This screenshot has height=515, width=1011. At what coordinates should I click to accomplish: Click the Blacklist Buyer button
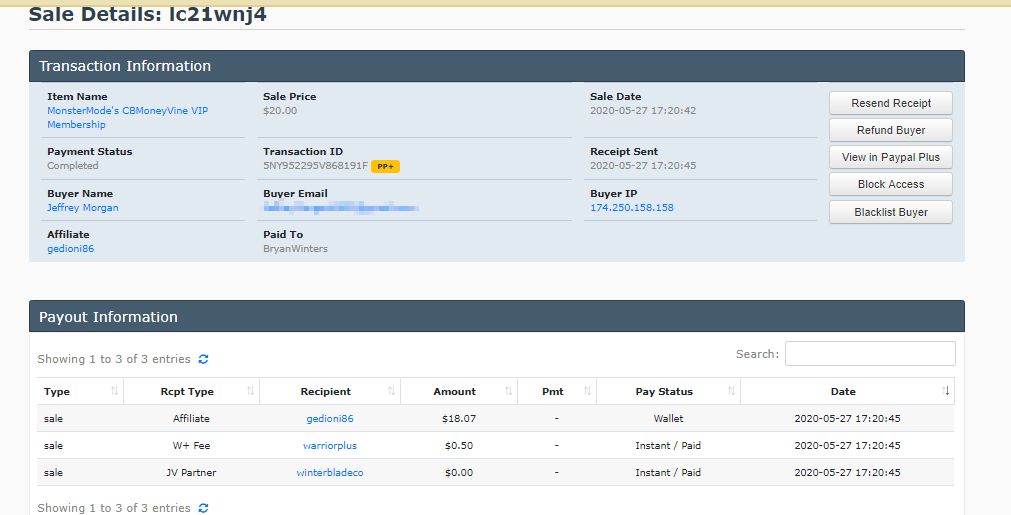[x=890, y=212]
